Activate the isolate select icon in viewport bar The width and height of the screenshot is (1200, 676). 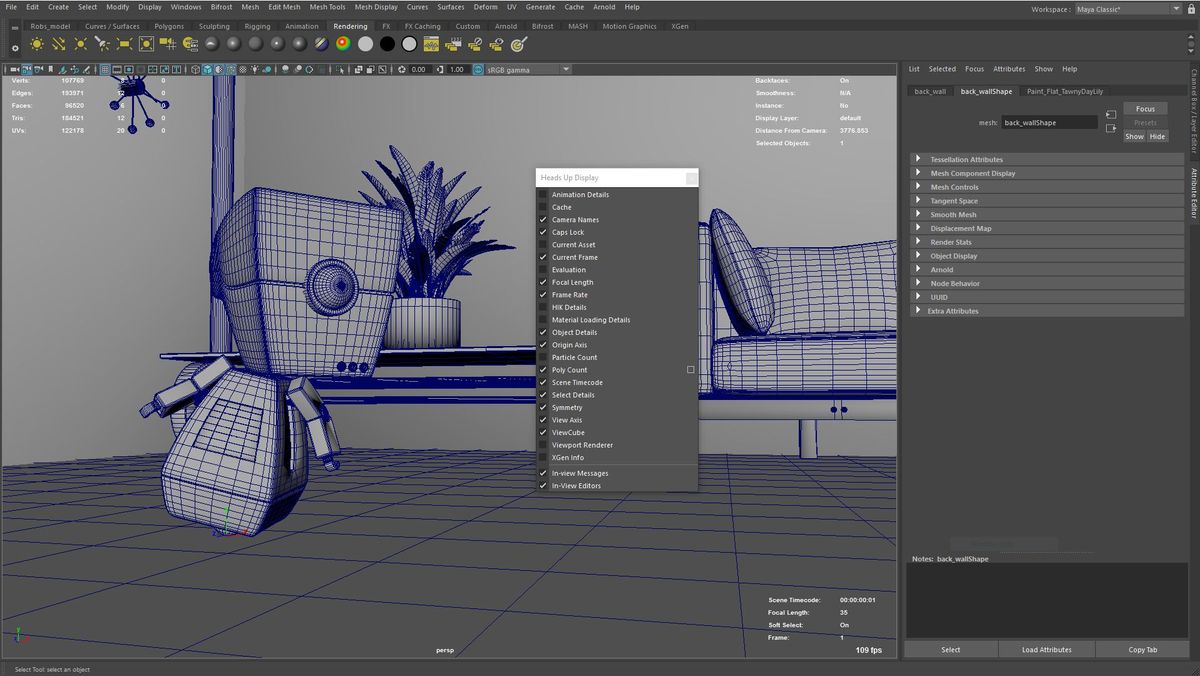click(342, 69)
